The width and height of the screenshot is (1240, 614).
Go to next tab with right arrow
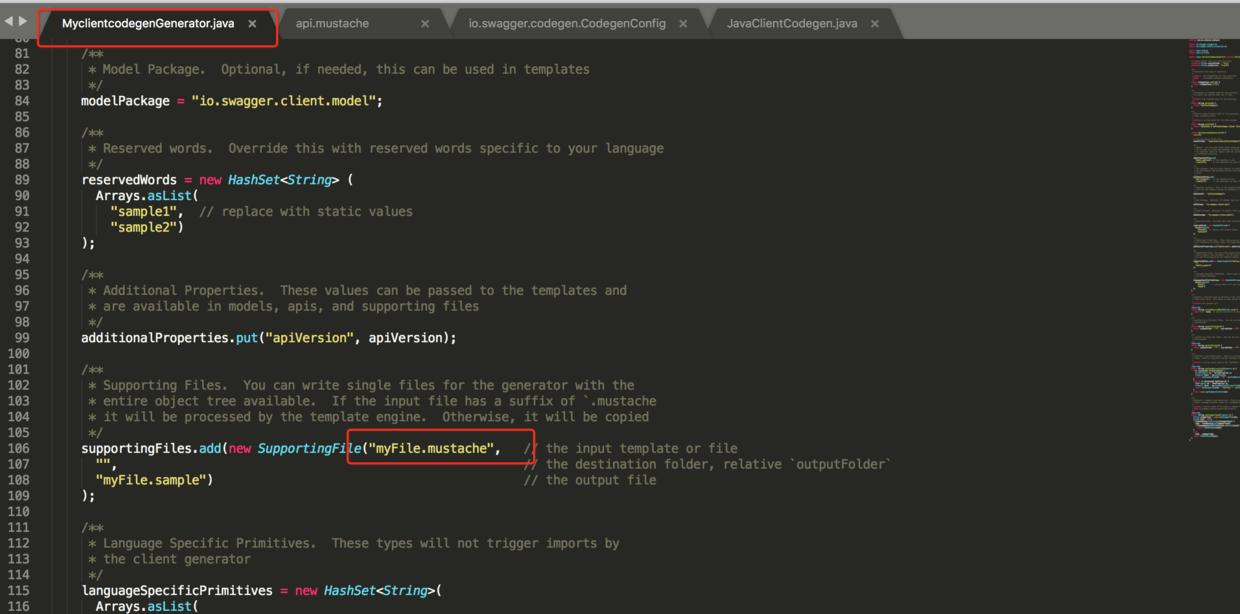coord(23,21)
